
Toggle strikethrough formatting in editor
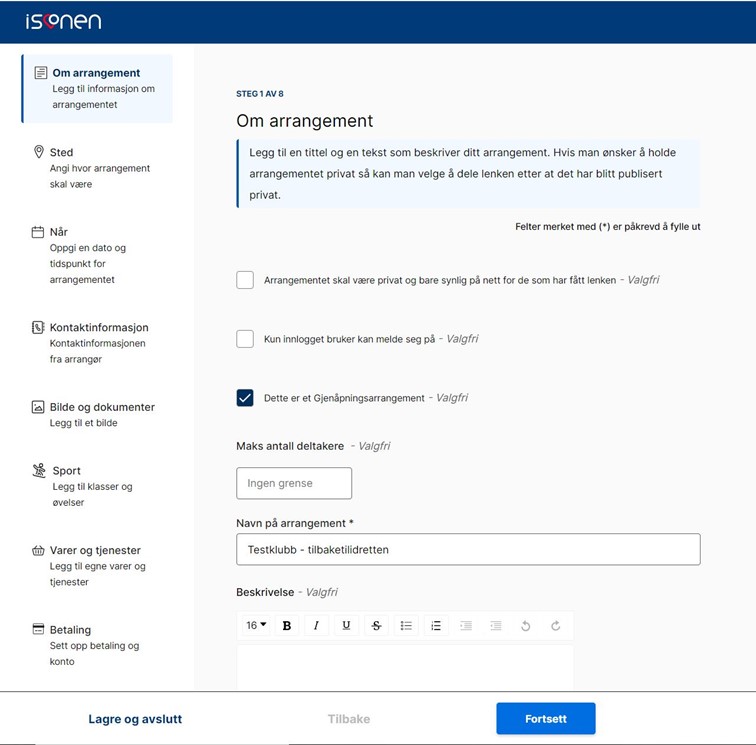pos(376,625)
